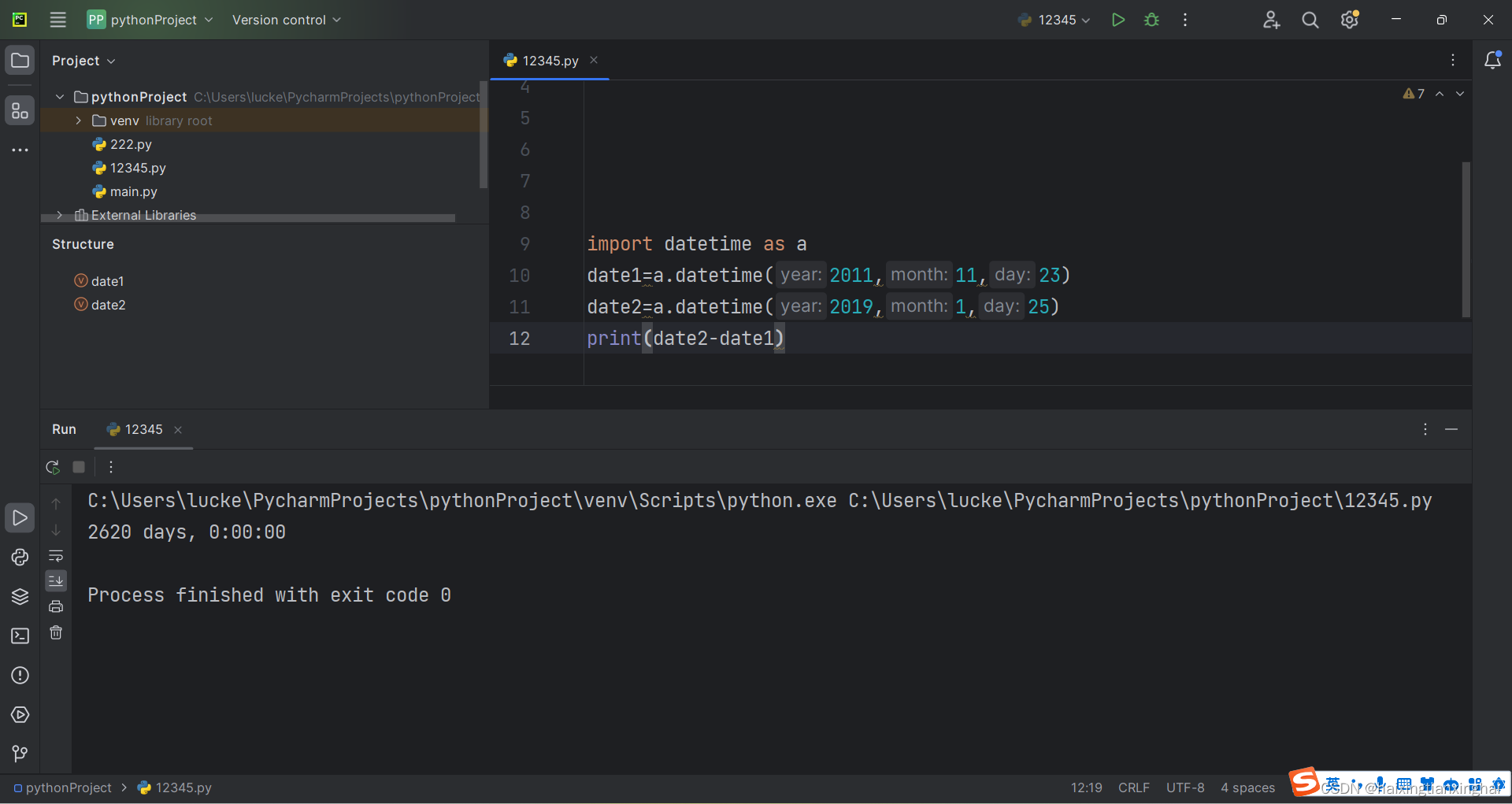Close the 12345 run tab
Viewport: 1512px width, 804px height.
(178, 429)
